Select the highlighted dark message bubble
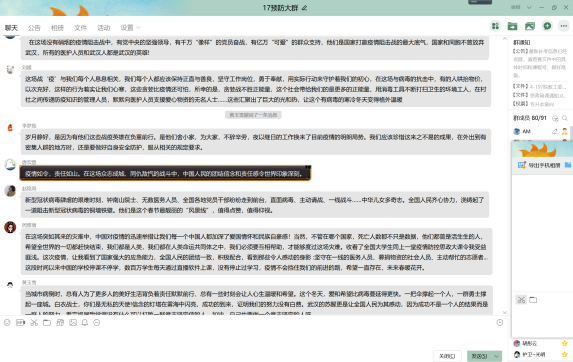The height and width of the screenshot is (362, 573). [165, 174]
